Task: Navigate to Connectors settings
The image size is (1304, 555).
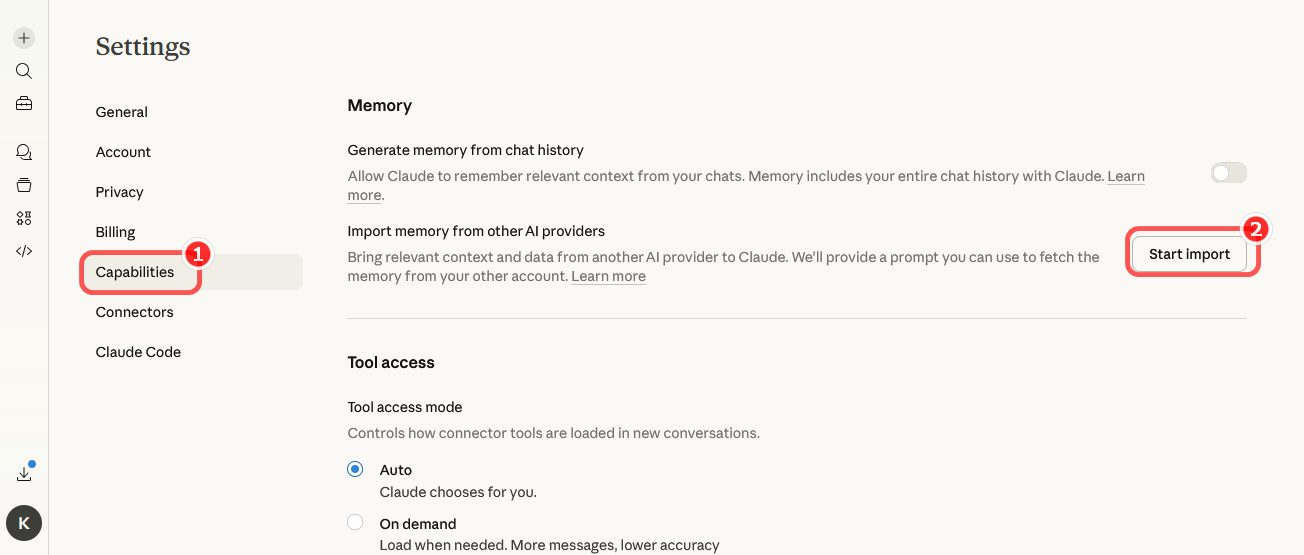Action: pyautogui.click(x=134, y=312)
